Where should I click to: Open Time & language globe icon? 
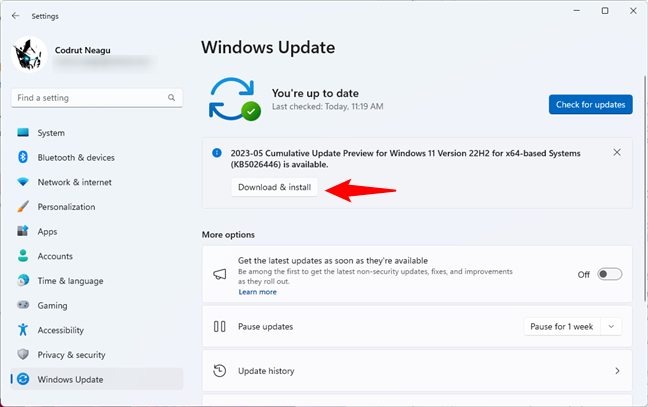[23, 281]
